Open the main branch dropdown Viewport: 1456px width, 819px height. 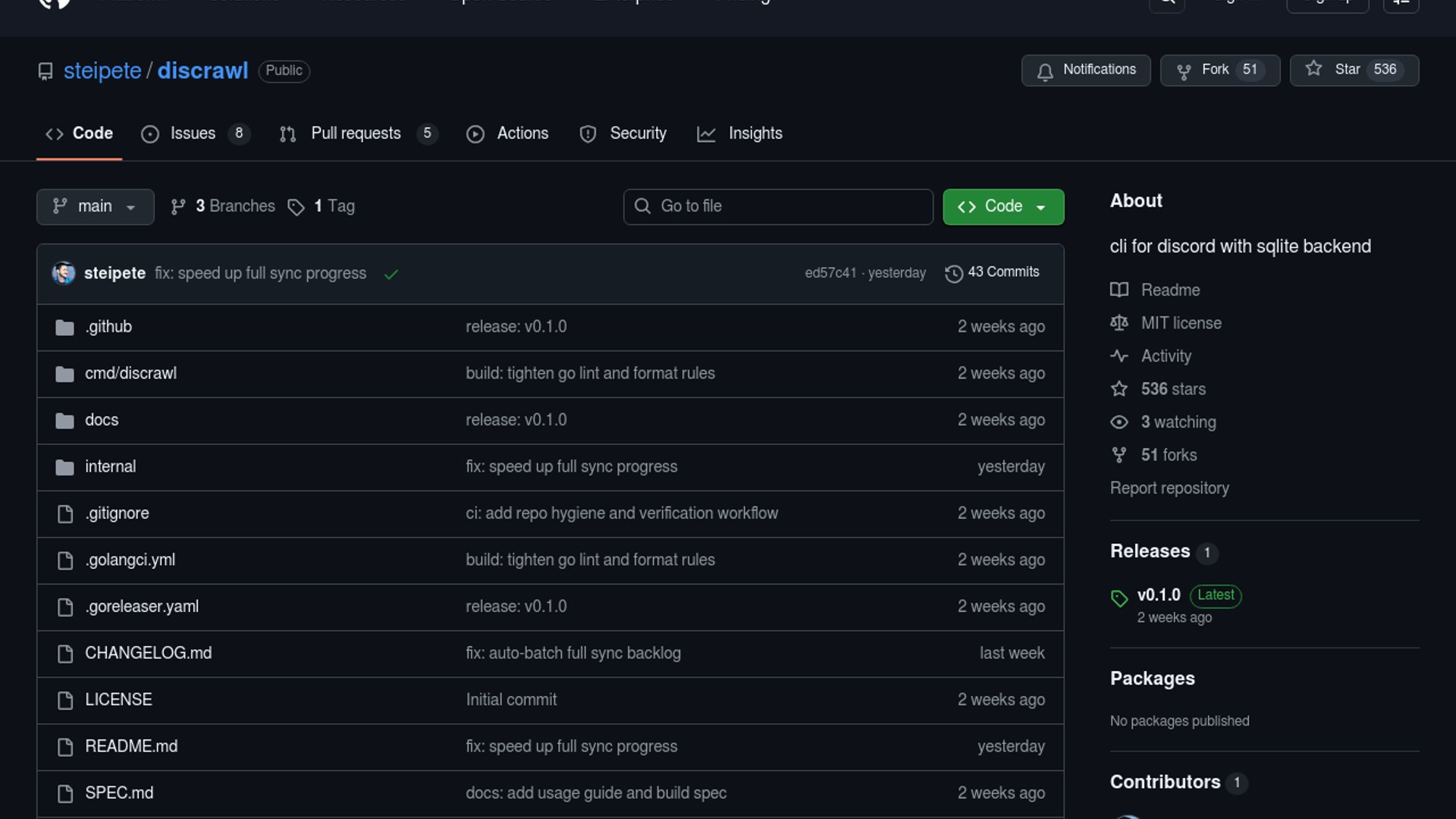point(95,206)
